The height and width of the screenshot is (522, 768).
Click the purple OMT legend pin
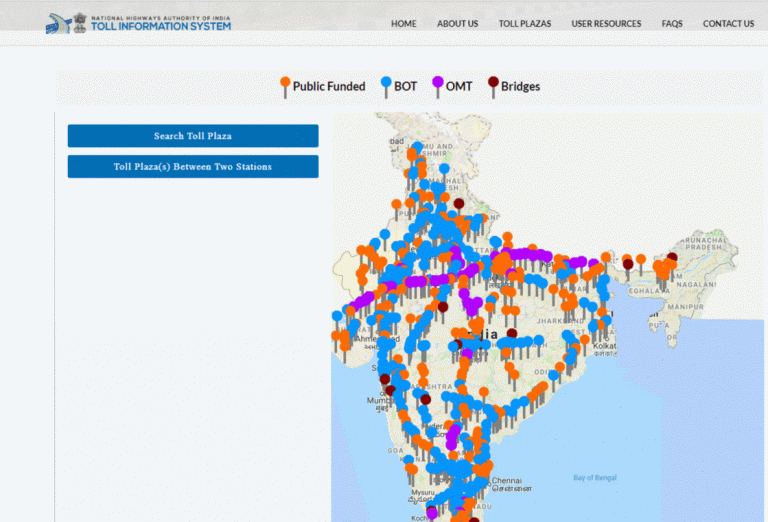click(438, 87)
